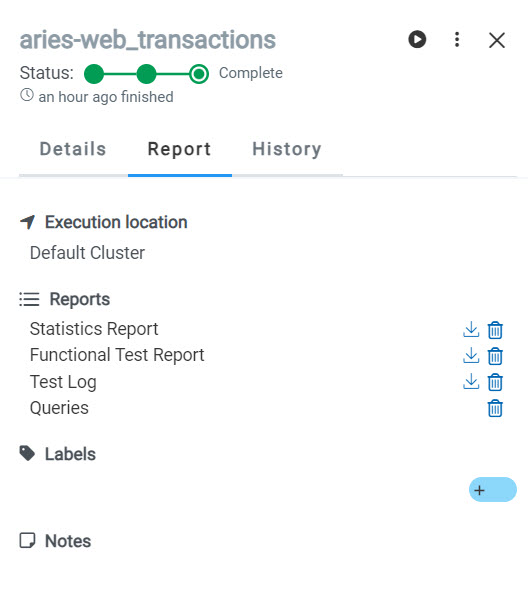Click the Labels tag icon
Viewport: 528px width, 607px height.
[x=27, y=453]
